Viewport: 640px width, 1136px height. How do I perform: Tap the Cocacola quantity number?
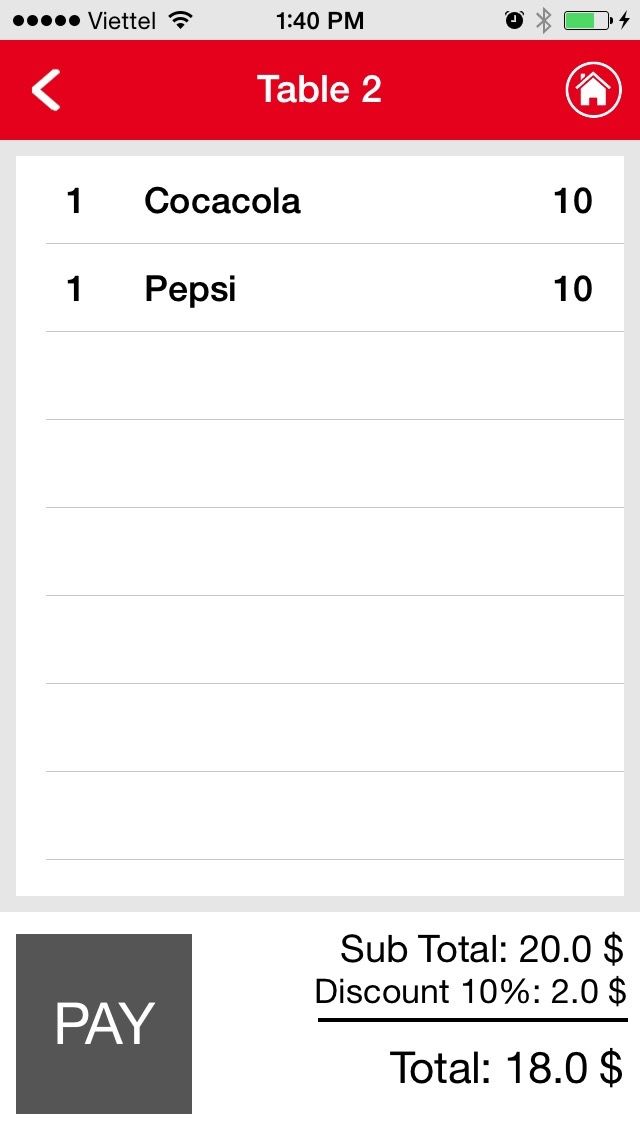74,201
